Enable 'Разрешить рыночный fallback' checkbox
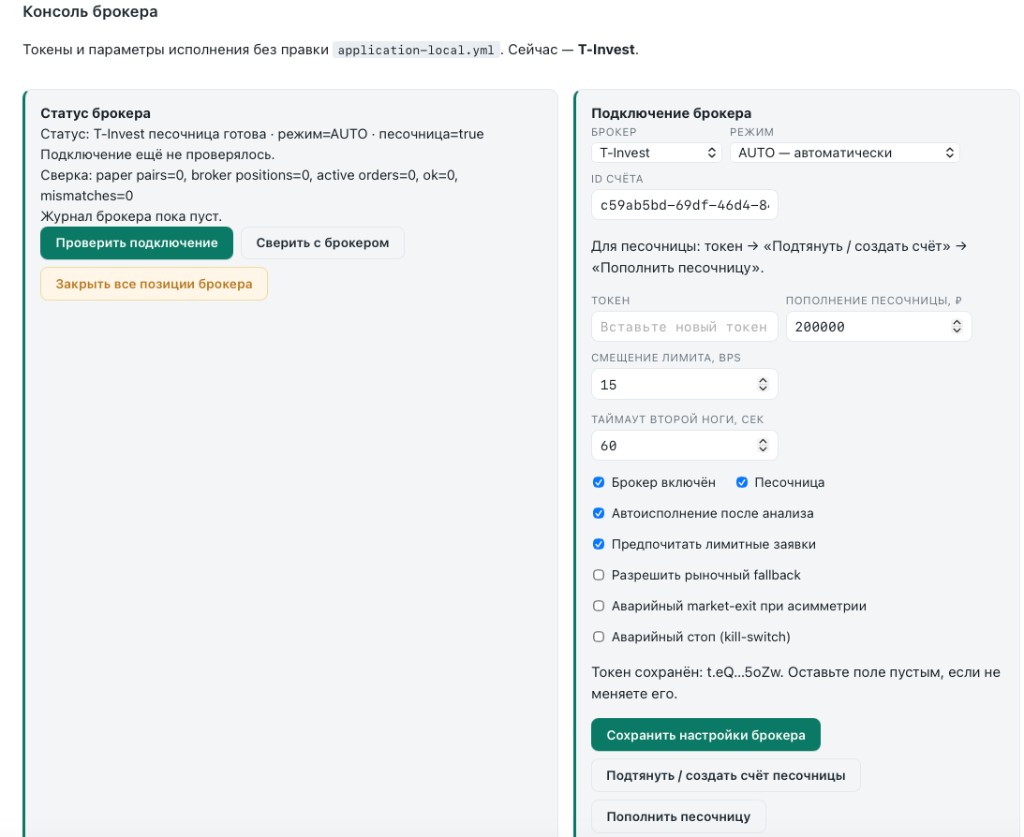Viewport: 1024px width, 837px height. tap(598, 575)
